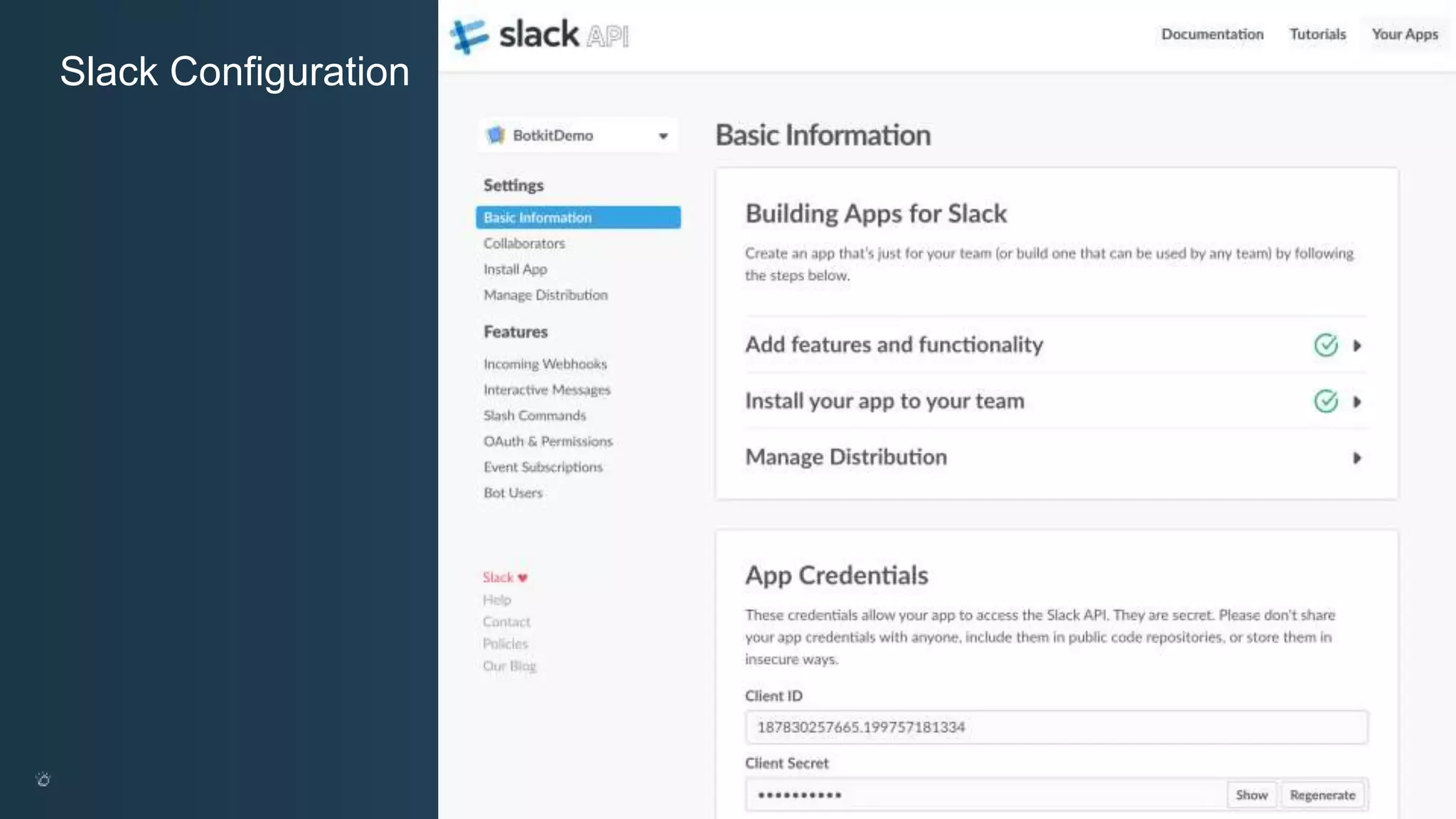
Task: Click the green checkmark beside Install your app
Action: click(x=1326, y=401)
